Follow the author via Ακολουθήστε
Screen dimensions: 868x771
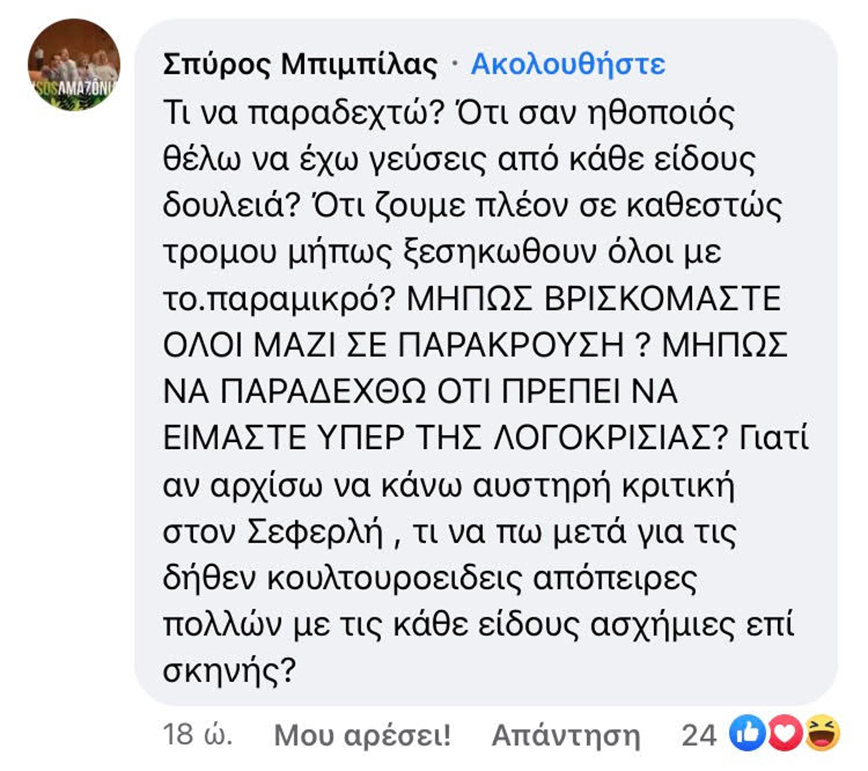(567, 66)
